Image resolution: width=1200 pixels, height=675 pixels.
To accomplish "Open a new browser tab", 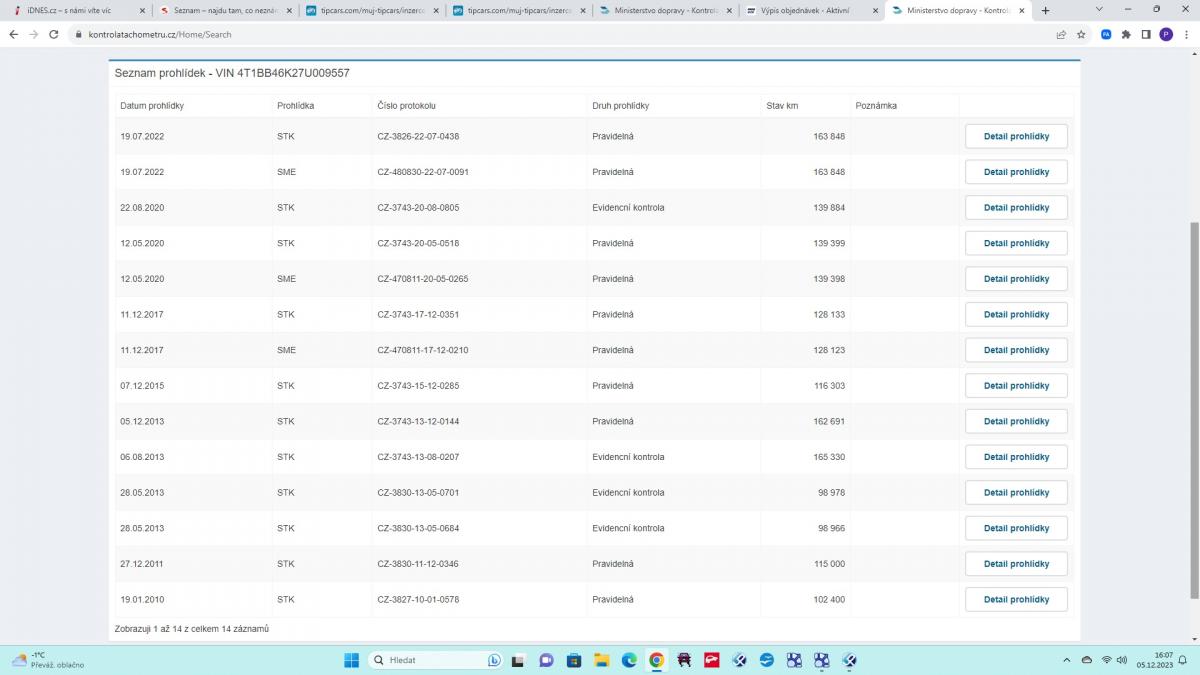I will coord(1046,11).
